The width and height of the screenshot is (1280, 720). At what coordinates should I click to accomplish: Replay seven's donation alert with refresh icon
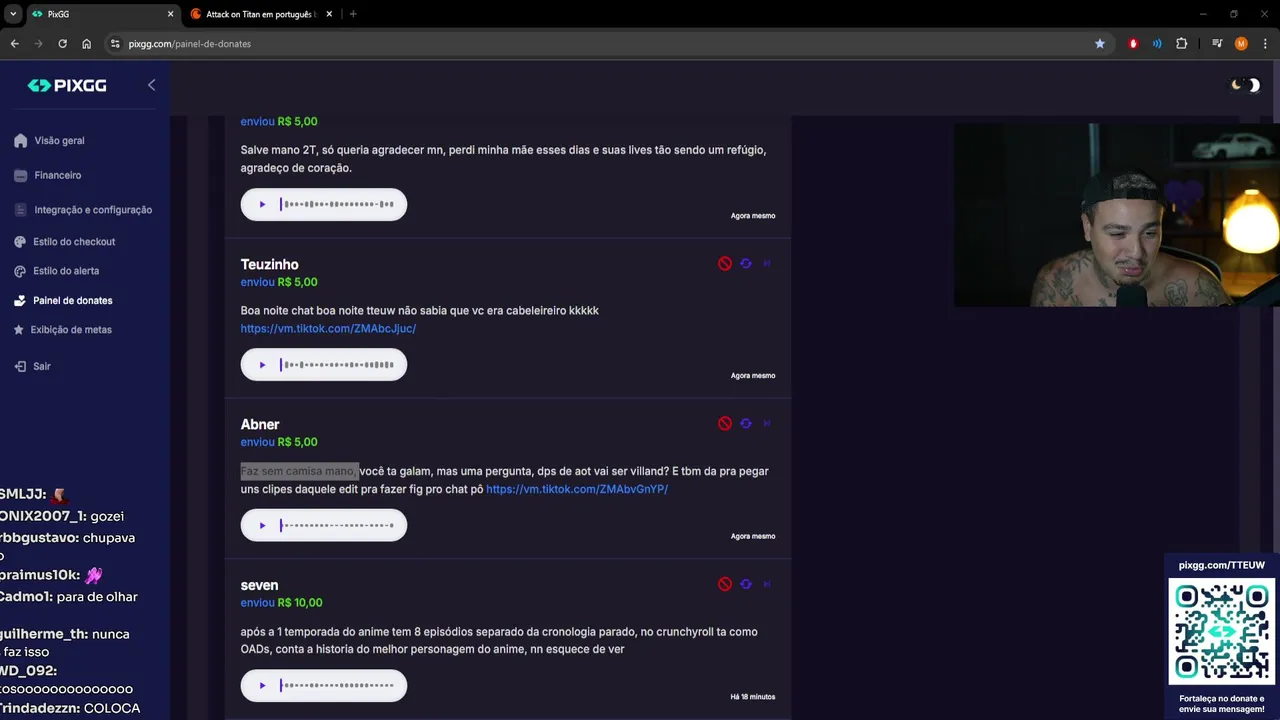pyautogui.click(x=746, y=584)
